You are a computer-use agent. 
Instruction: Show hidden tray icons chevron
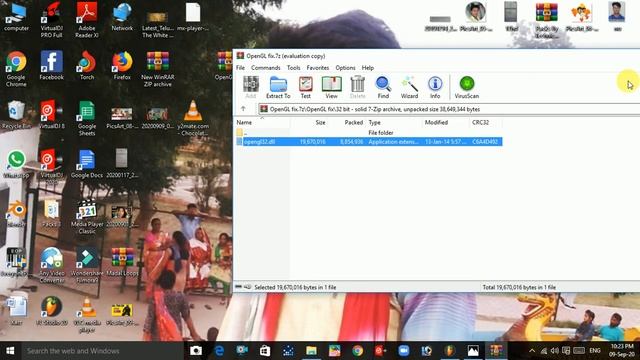click(532, 351)
